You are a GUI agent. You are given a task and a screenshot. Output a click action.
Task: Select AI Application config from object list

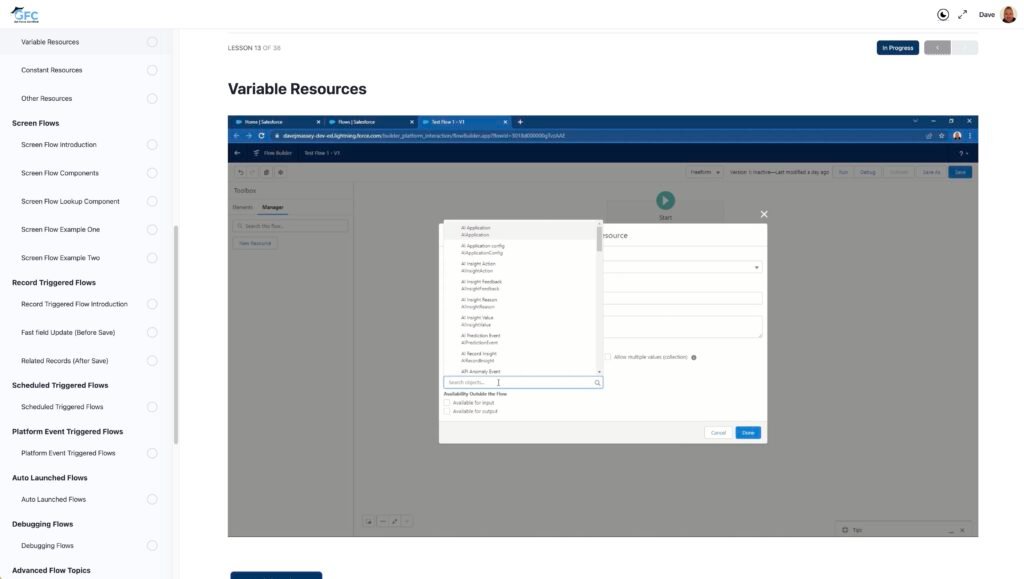(521, 249)
